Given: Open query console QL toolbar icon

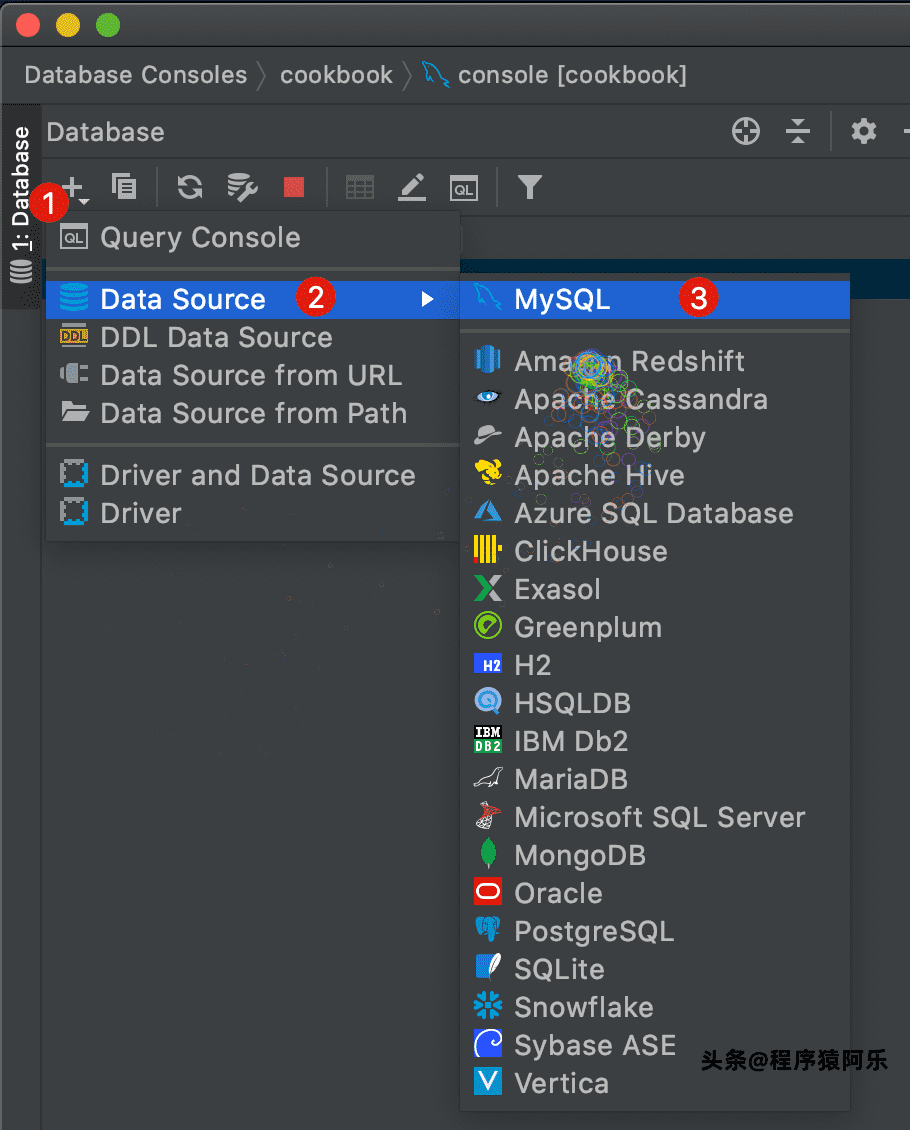Looking at the screenshot, I should (463, 188).
